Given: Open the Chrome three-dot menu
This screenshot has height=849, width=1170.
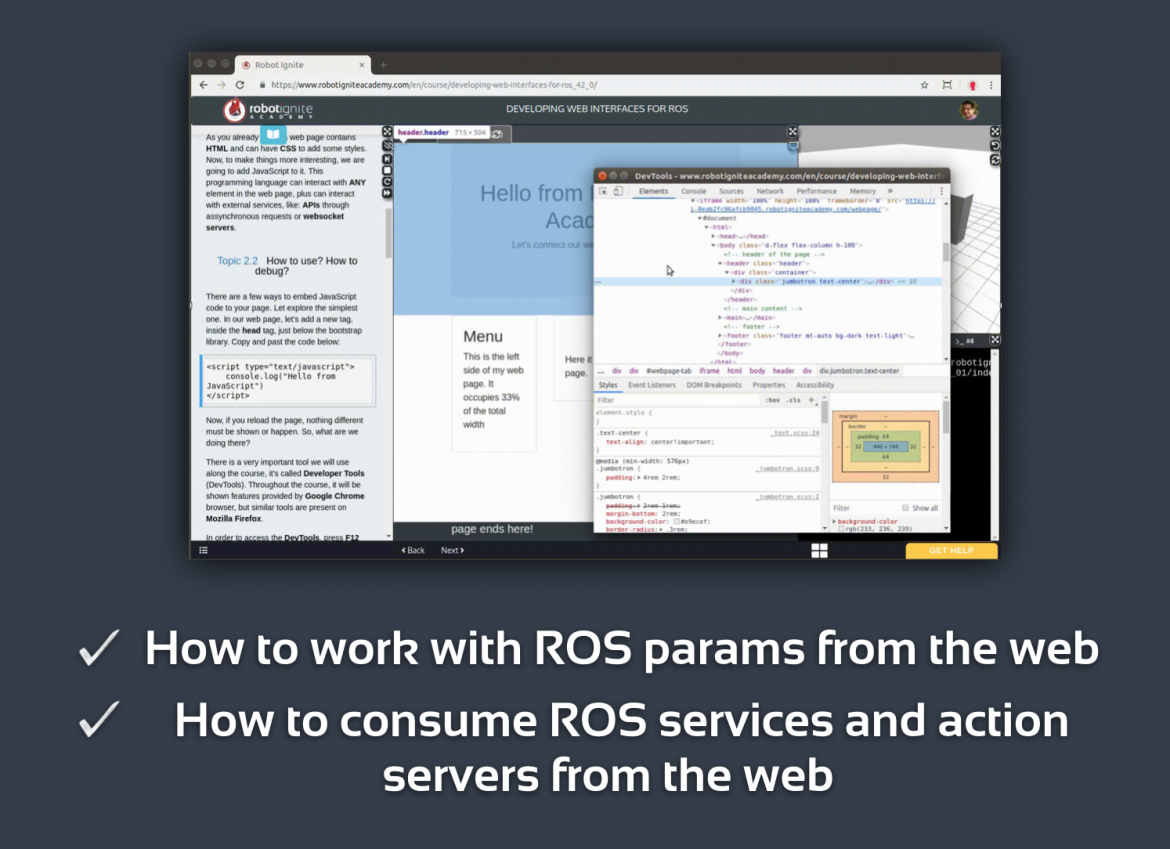Looking at the screenshot, I should coord(991,85).
